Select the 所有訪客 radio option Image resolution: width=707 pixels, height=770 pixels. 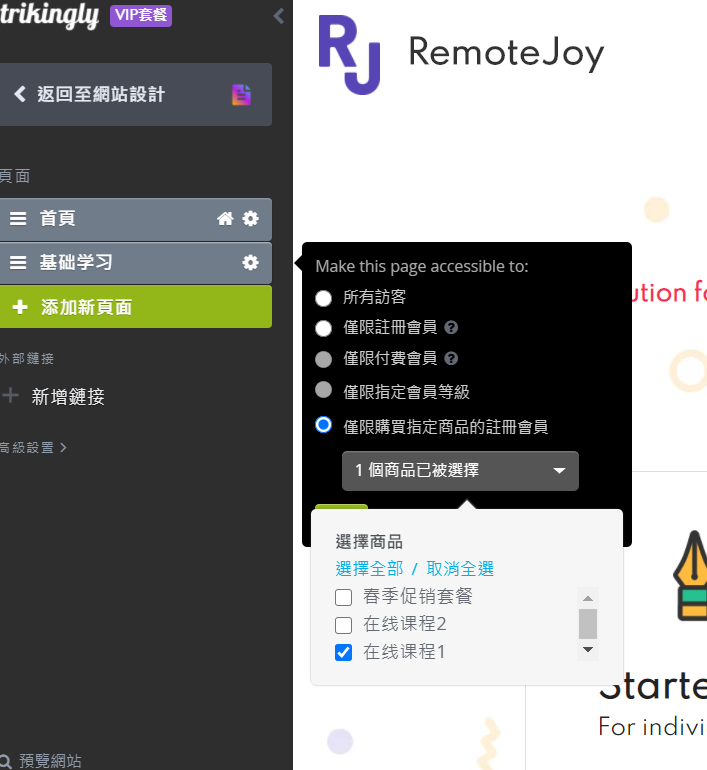point(324,298)
